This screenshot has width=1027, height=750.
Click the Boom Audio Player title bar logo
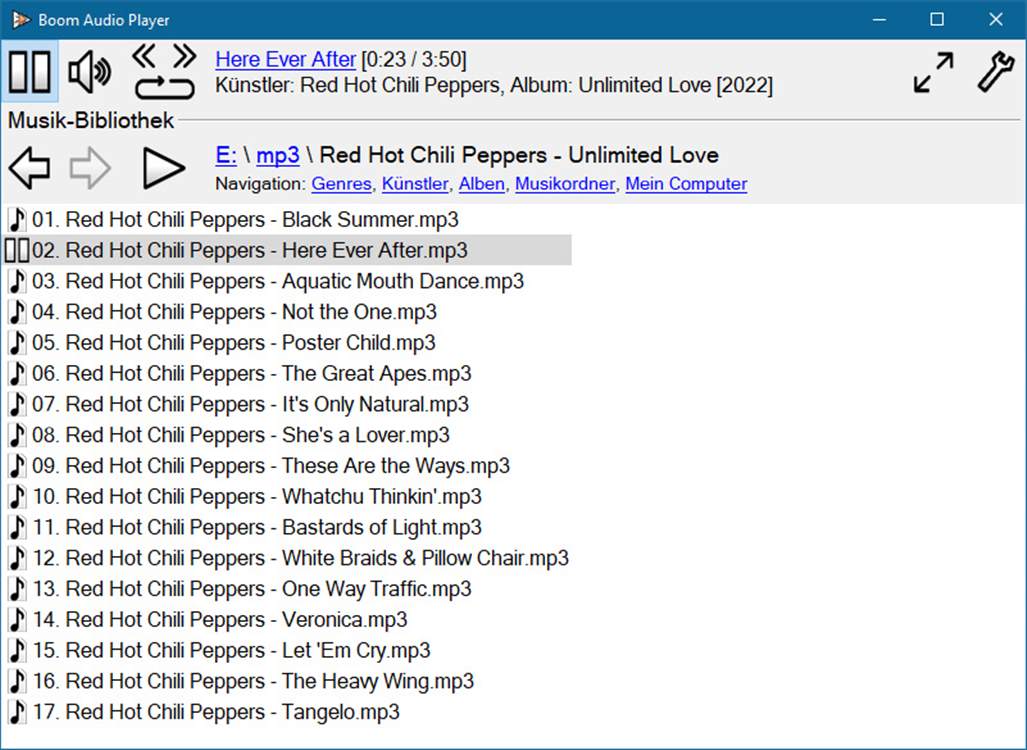(x=21, y=20)
